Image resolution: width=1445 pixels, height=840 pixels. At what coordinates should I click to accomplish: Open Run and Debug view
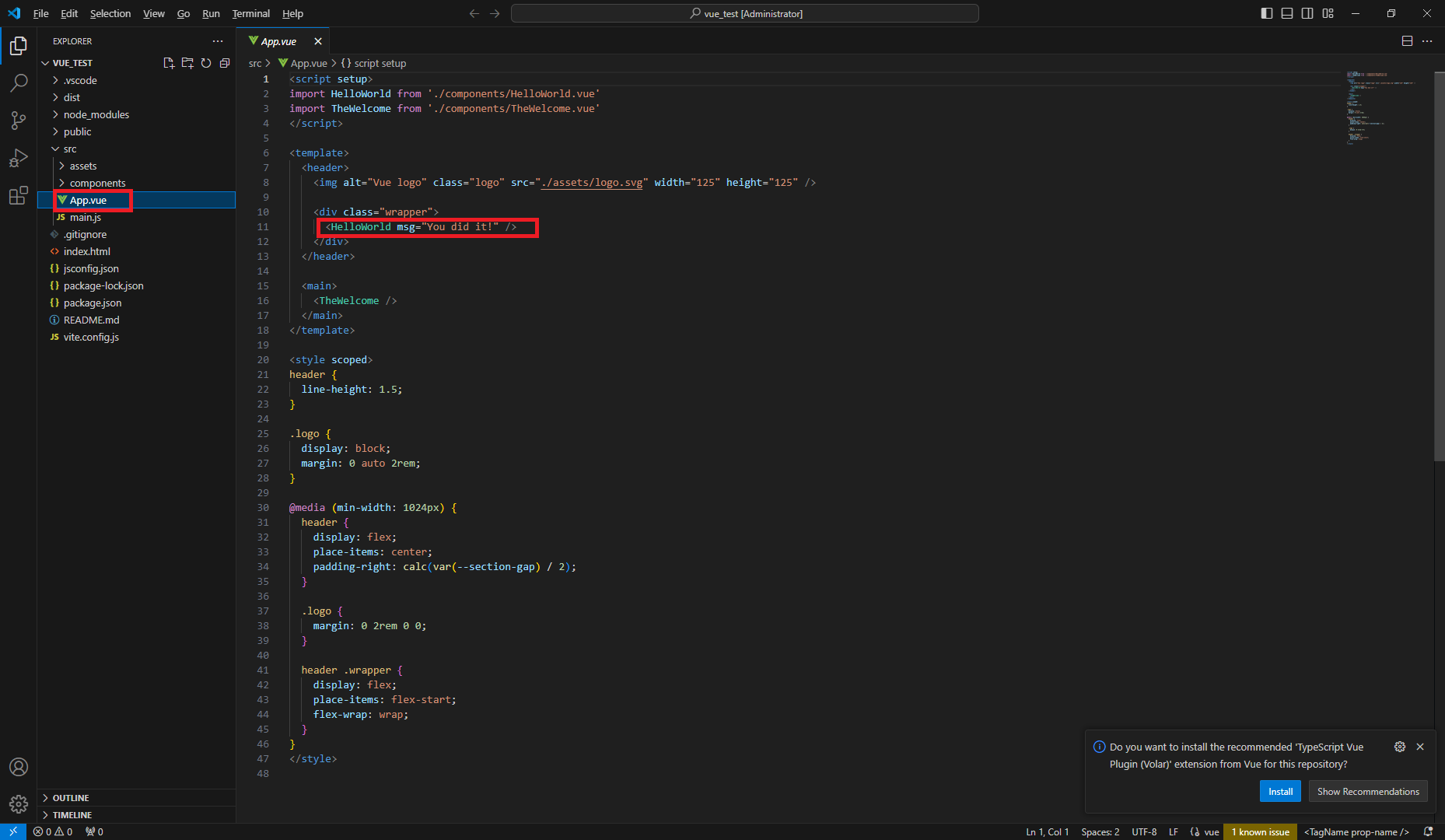click(19, 158)
